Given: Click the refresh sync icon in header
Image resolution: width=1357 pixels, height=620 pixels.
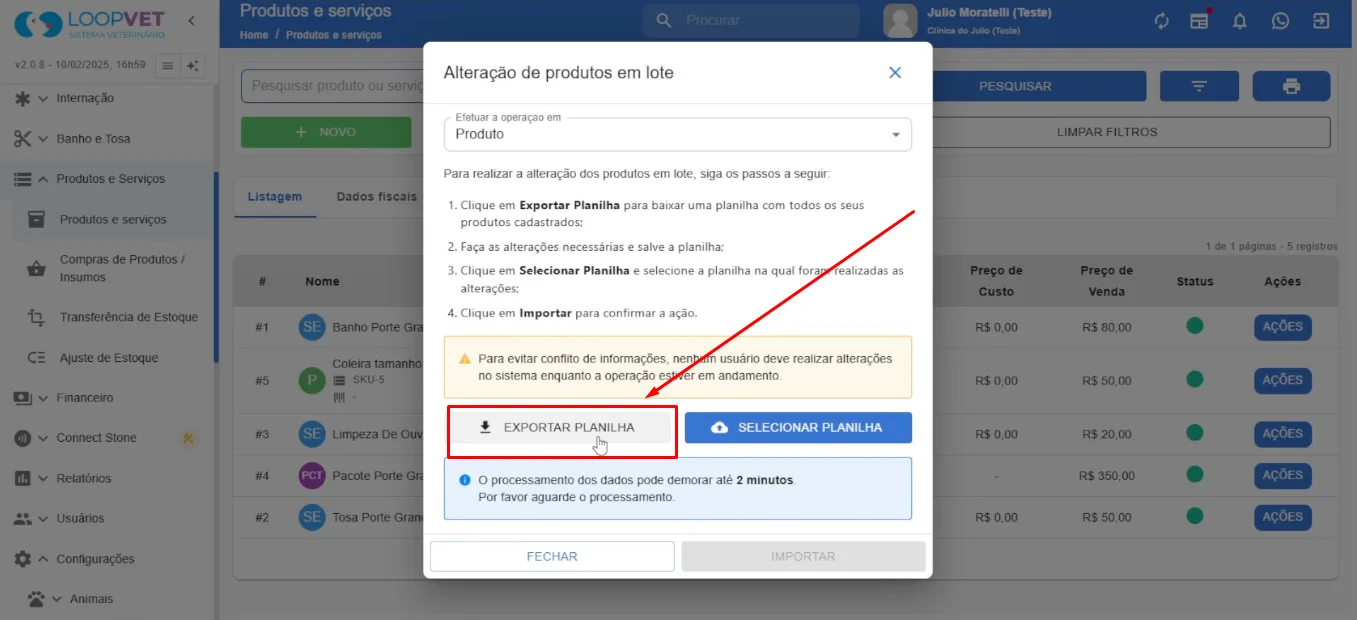Looking at the screenshot, I should (1161, 21).
